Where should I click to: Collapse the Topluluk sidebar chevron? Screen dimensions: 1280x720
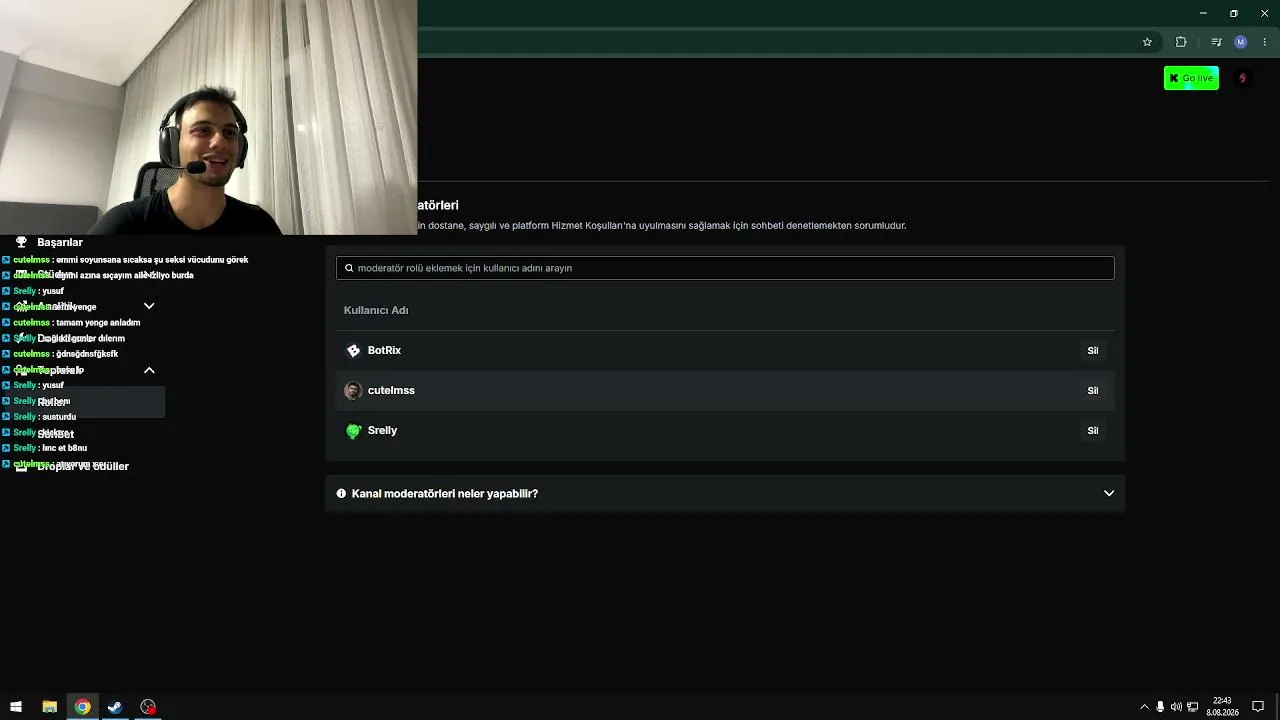coord(149,370)
